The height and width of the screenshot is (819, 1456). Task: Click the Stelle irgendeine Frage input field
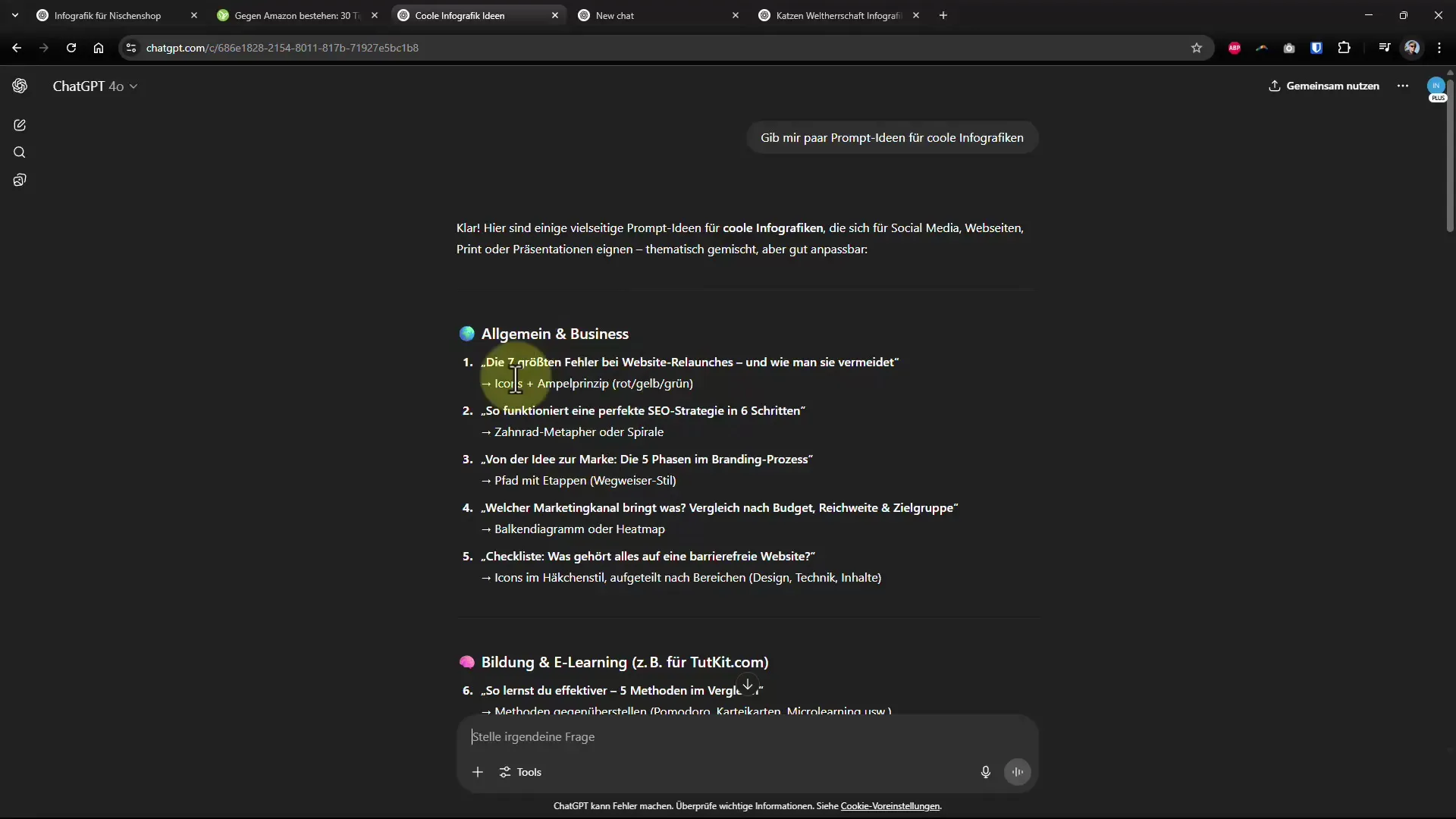pos(747,737)
